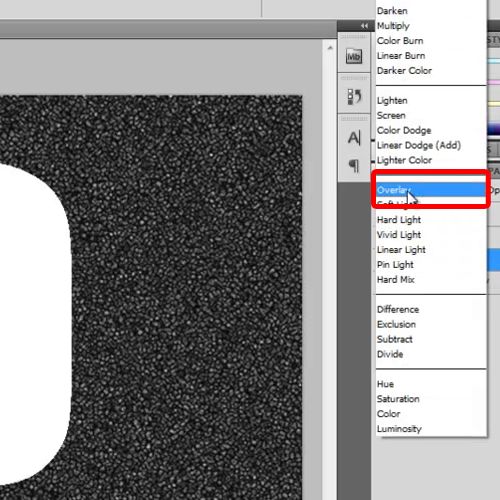Click the canvas scrollbar up arrow

(x=330, y=48)
